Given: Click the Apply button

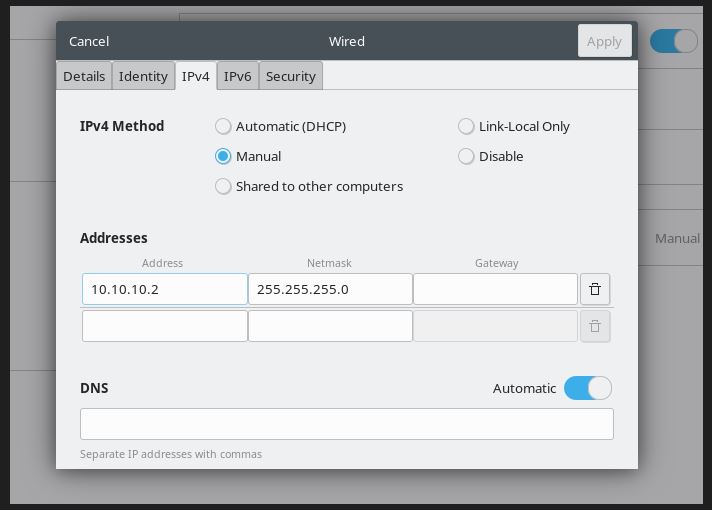Looking at the screenshot, I should 604,41.
